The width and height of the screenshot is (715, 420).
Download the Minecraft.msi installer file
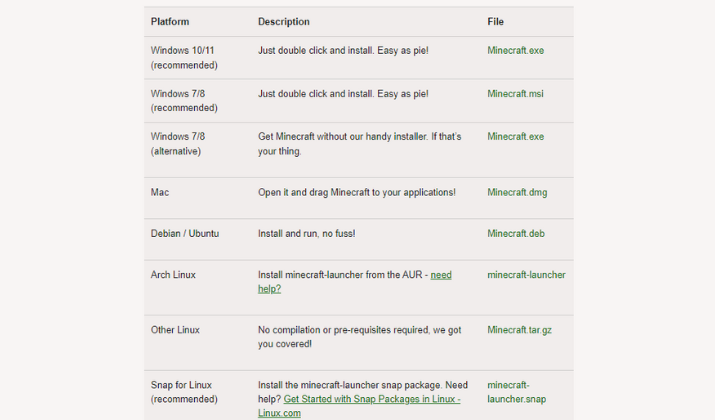point(515,93)
